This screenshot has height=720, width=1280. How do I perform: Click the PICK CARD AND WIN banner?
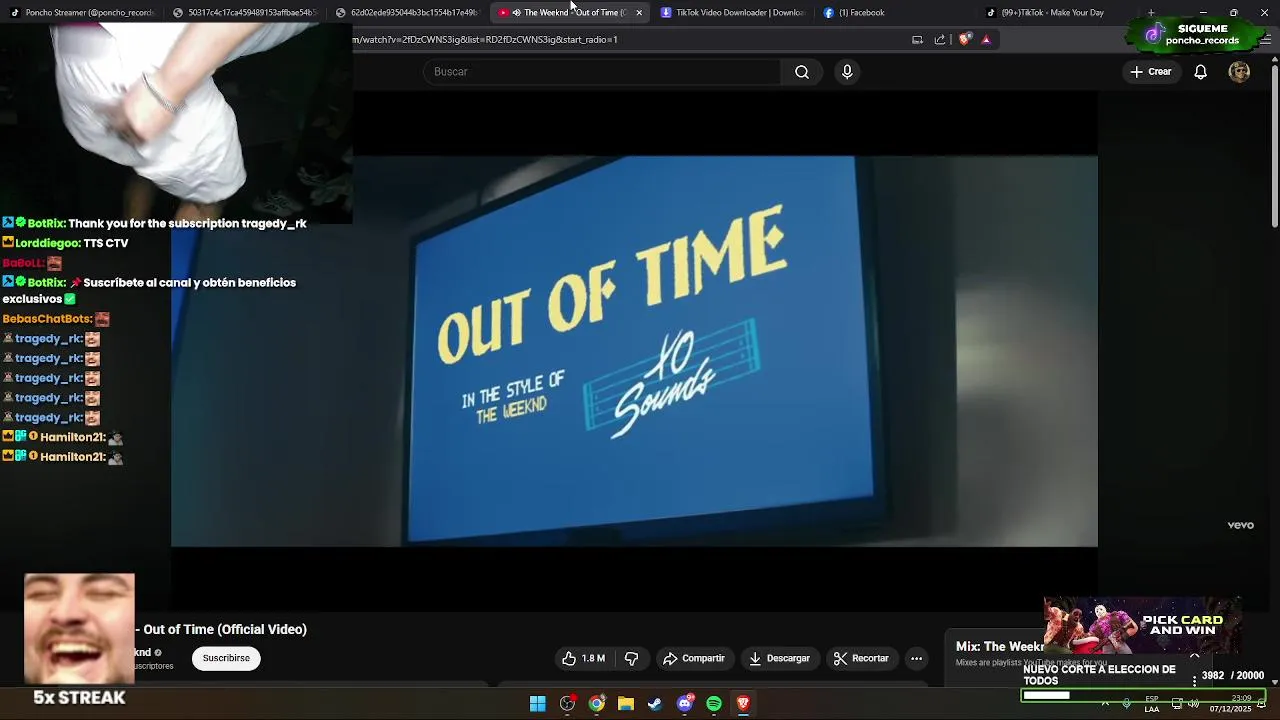pyautogui.click(x=1141, y=626)
